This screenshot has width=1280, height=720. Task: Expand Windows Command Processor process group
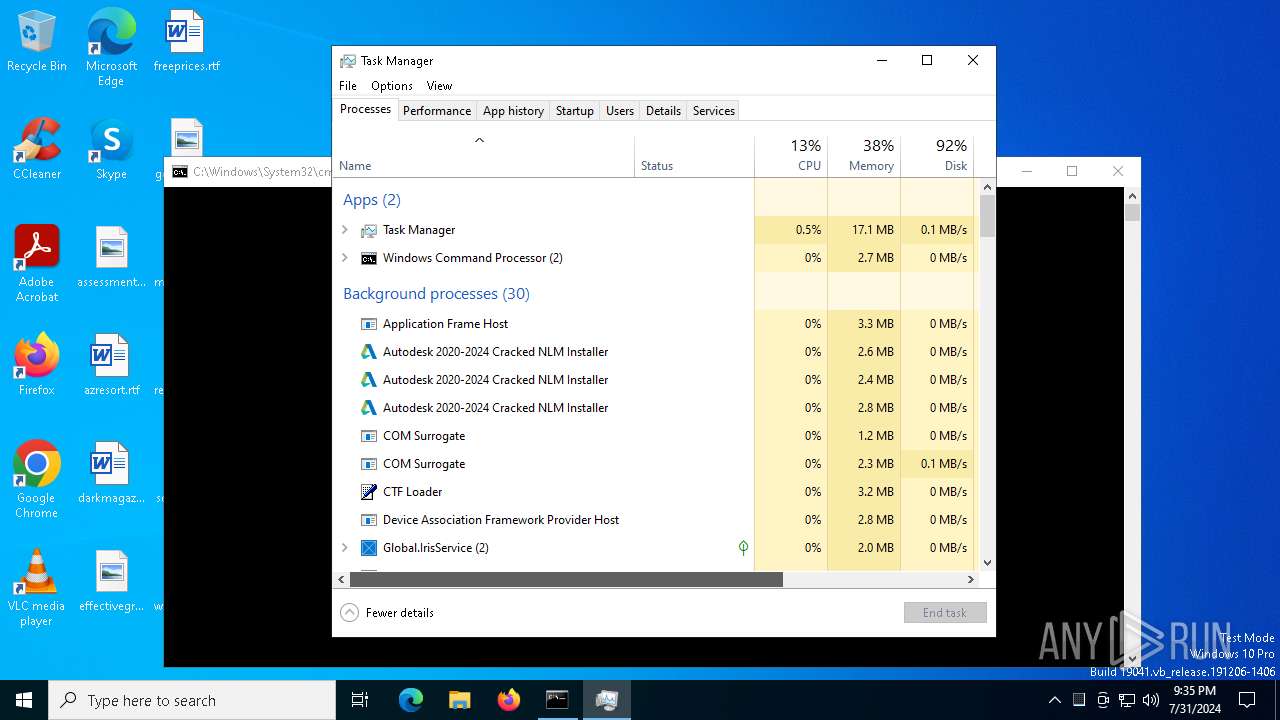pyautogui.click(x=345, y=258)
